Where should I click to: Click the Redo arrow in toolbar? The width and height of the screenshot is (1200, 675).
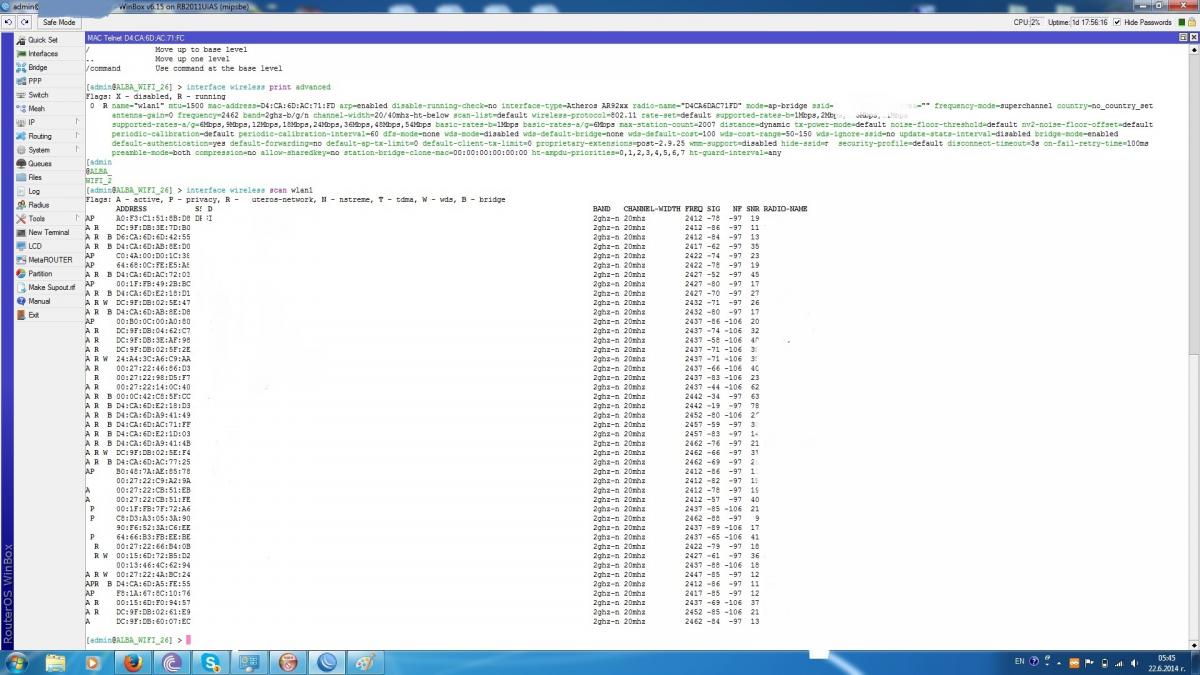(x=24, y=22)
